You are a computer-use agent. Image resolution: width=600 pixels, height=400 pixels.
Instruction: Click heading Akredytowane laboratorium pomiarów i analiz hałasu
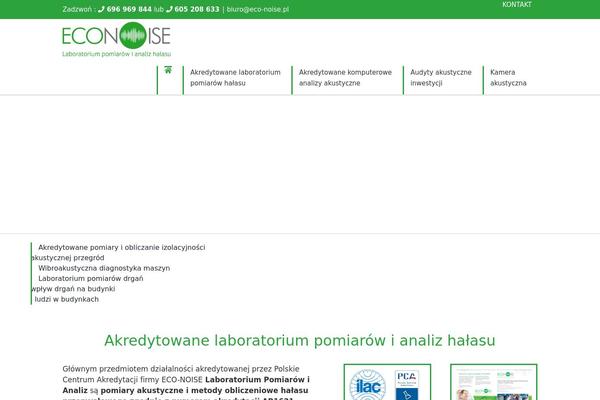[x=300, y=340]
